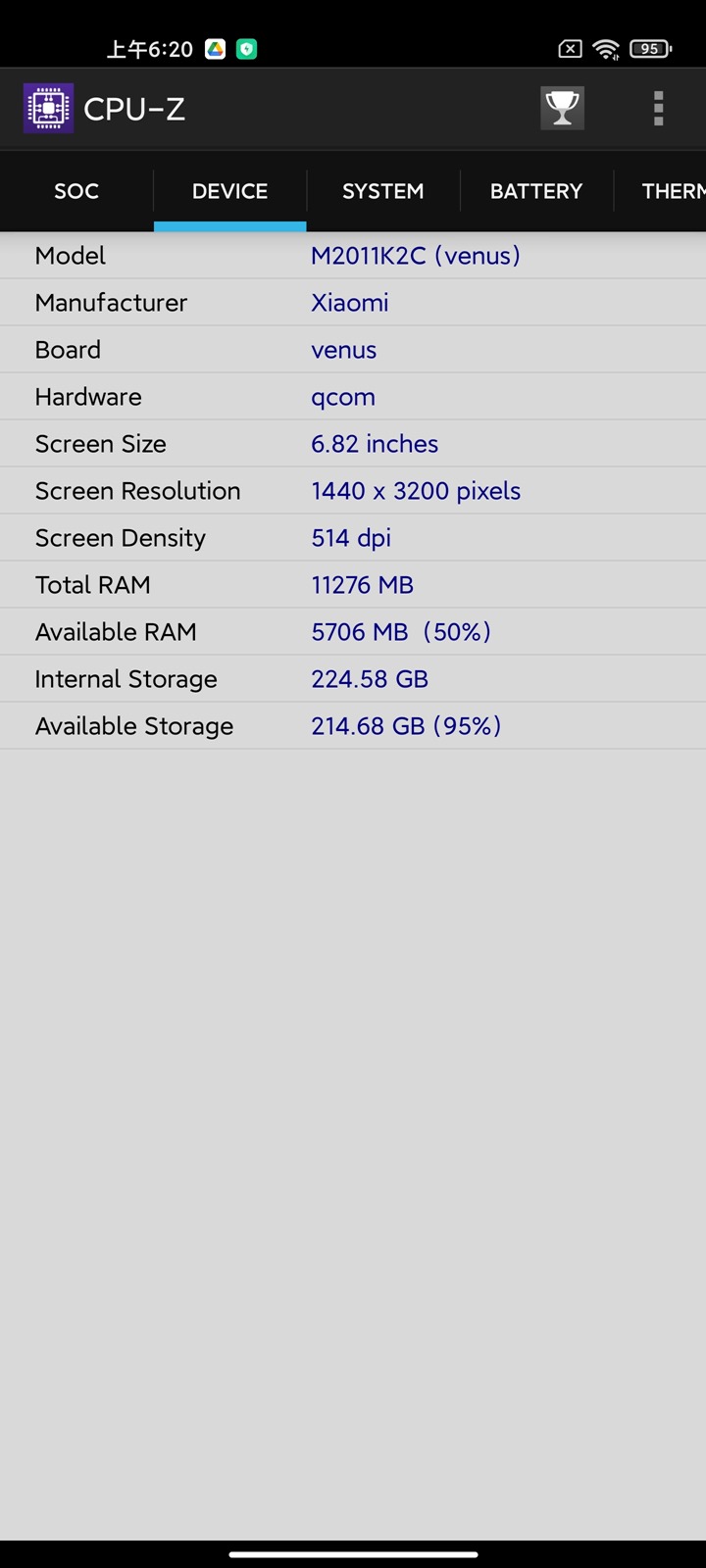Tap the SIM card status icon
706x1568 pixels.
(570, 49)
